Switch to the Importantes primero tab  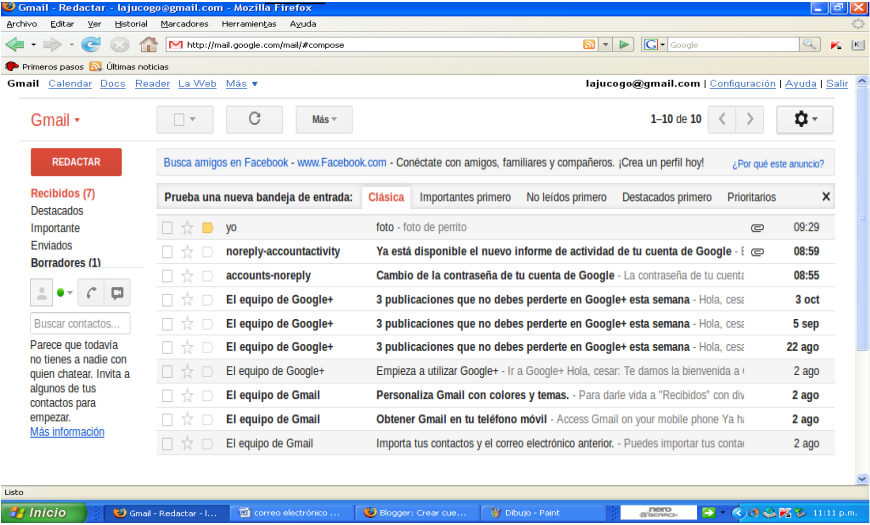pyautogui.click(x=465, y=198)
